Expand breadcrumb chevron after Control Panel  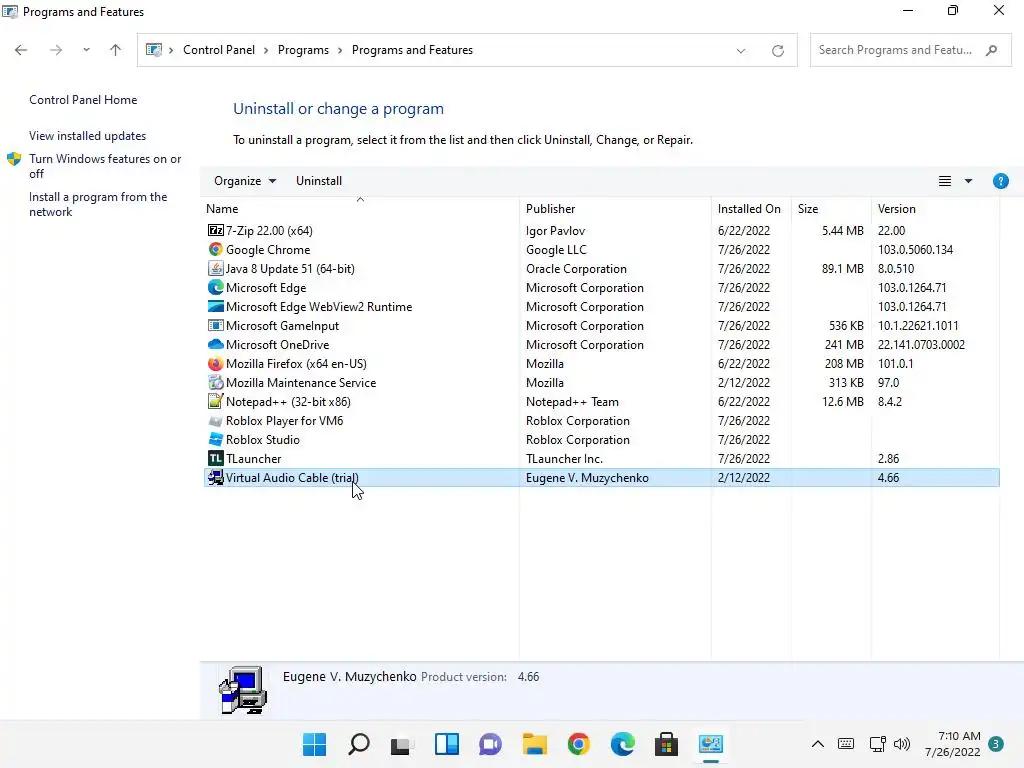point(266,50)
